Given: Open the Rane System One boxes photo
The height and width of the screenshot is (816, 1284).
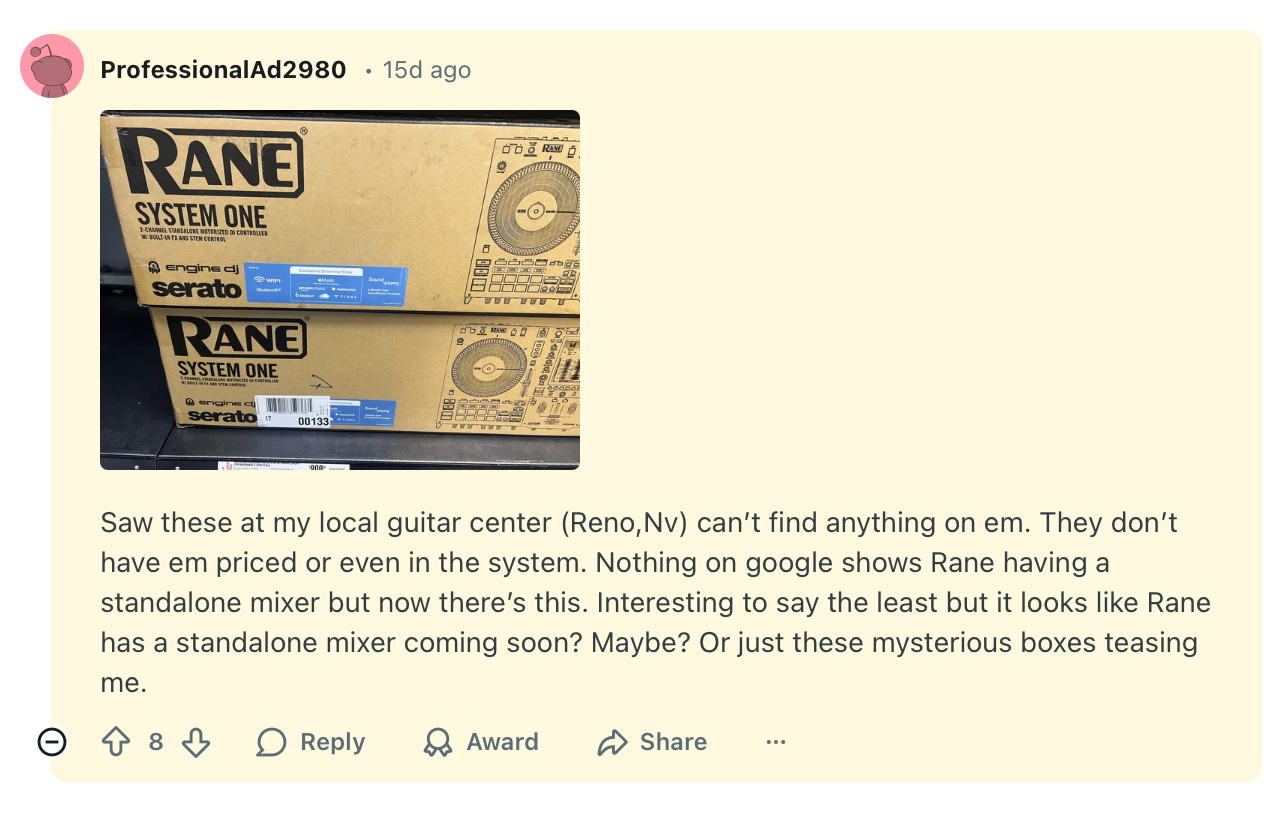Looking at the screenshot, I should point(340,289).
